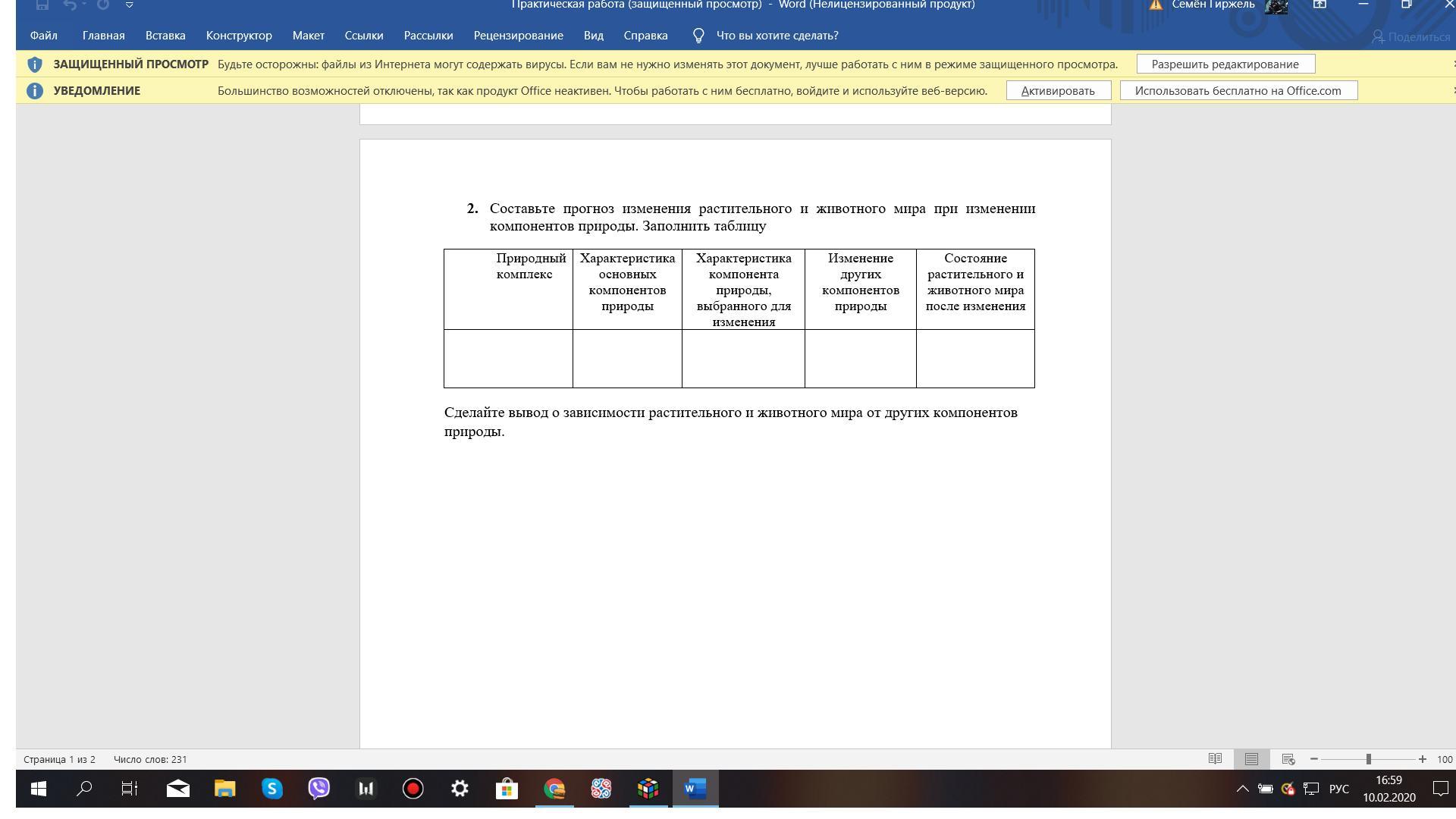The image size is (1456, 819).
Task: Click the zoom out minus button
Action: (x=1314, y=759)
